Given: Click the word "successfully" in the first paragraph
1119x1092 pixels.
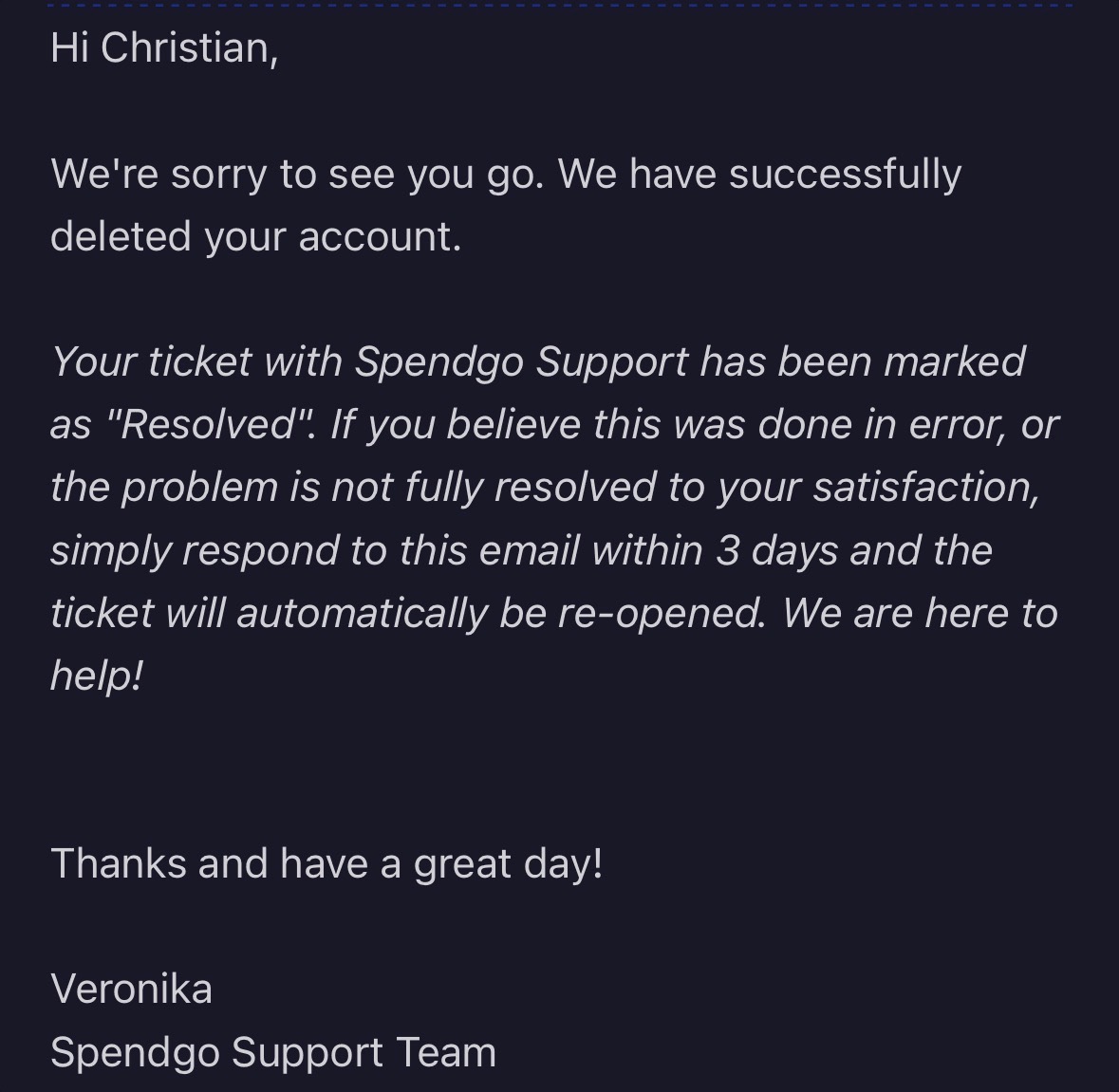Looking at the screenshot, I should click(845, 174).
